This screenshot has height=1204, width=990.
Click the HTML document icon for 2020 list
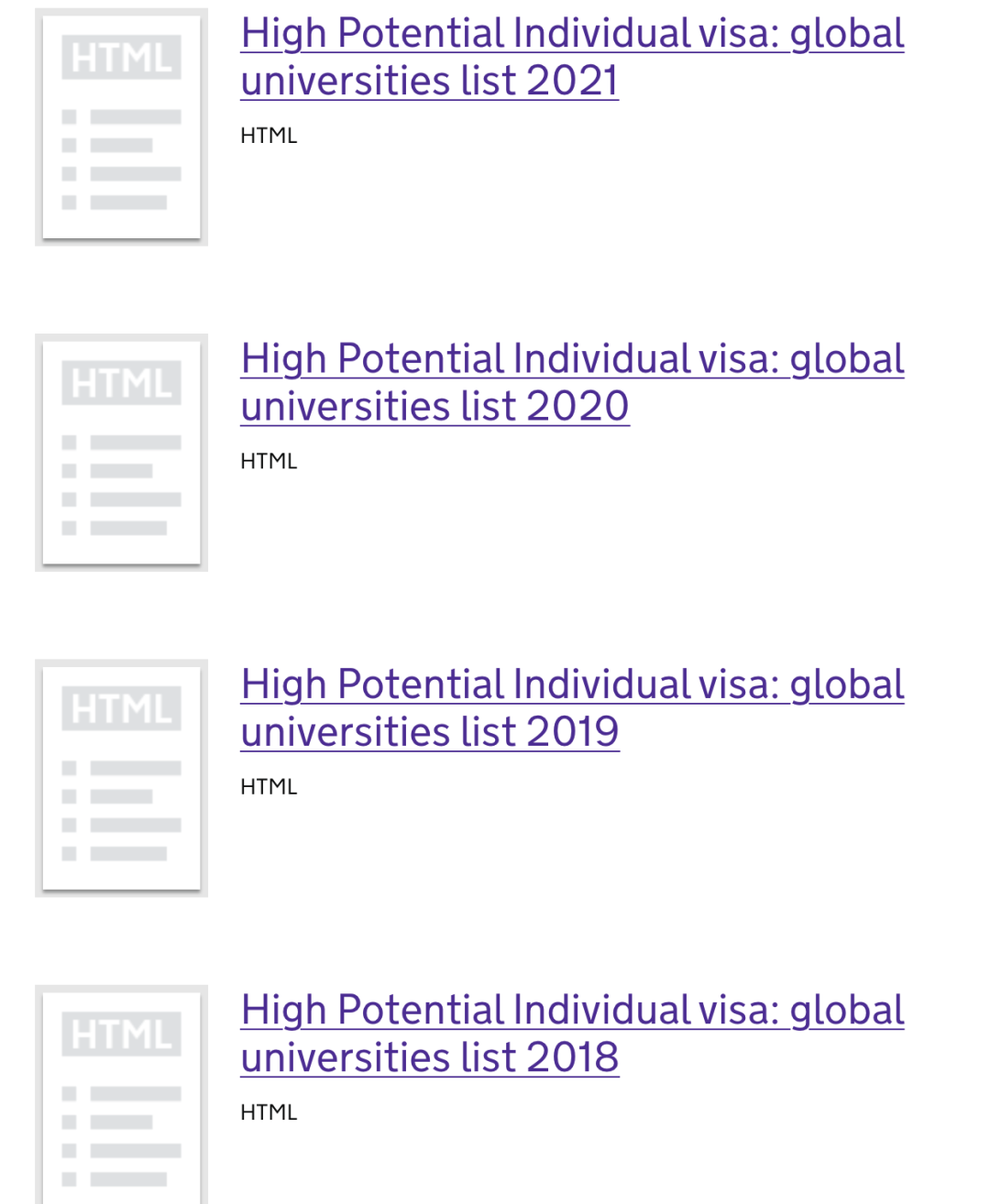(121, 453)
